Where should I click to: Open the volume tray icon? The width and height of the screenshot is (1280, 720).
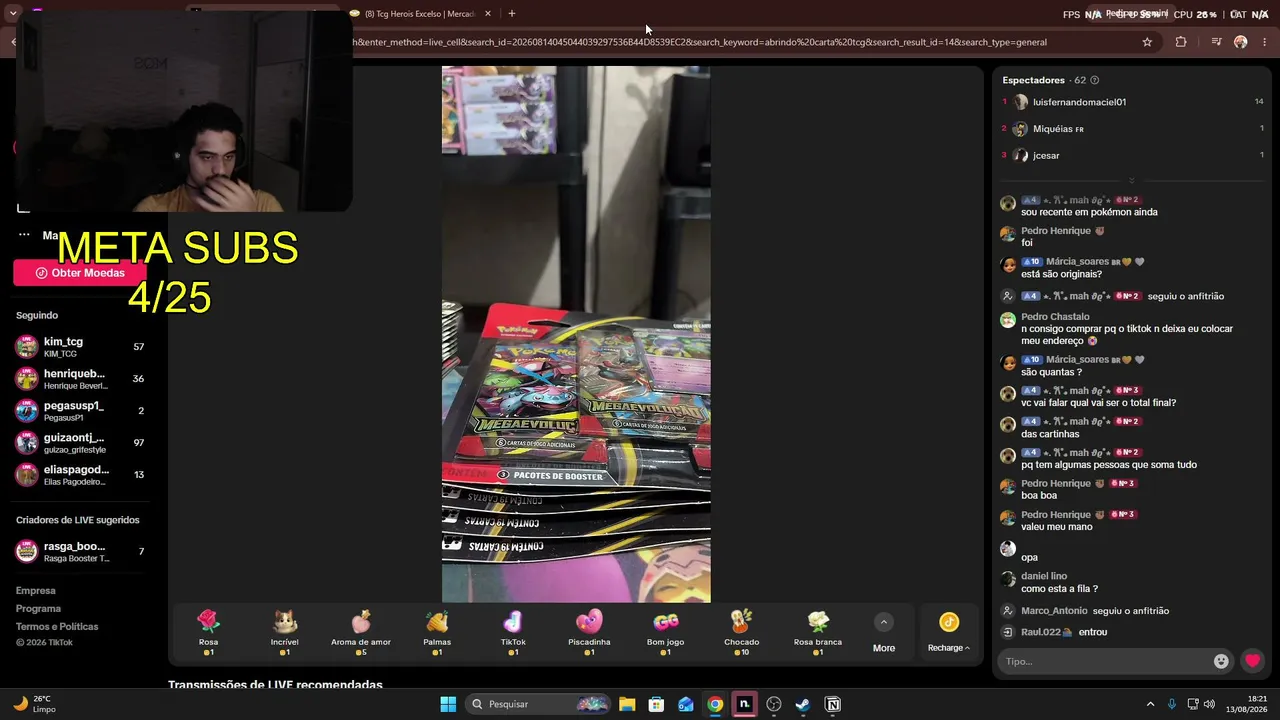[1209, 704]
